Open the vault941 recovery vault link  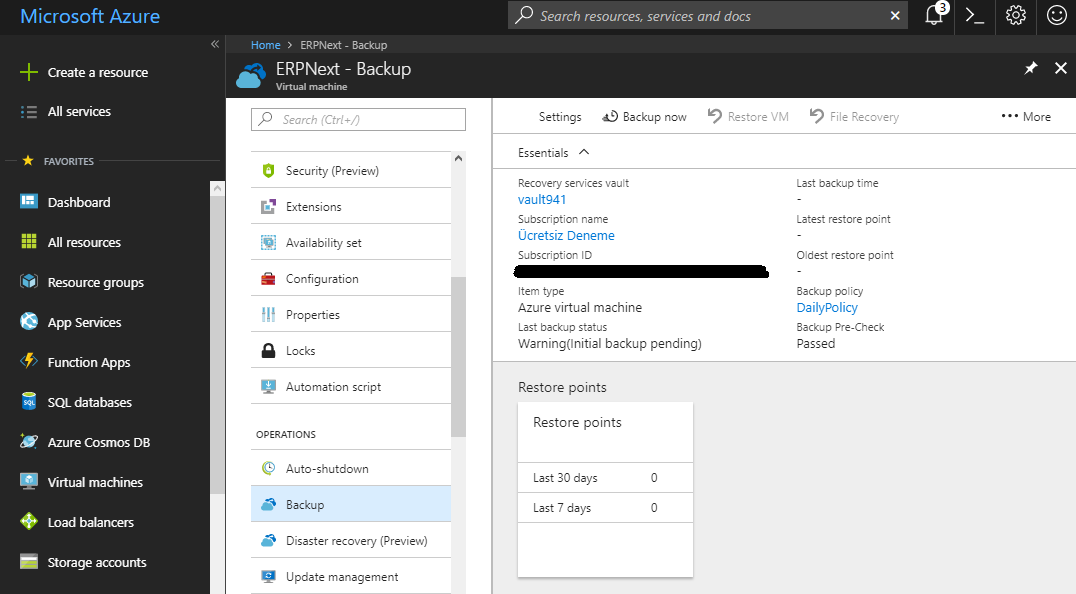point(542,200)
